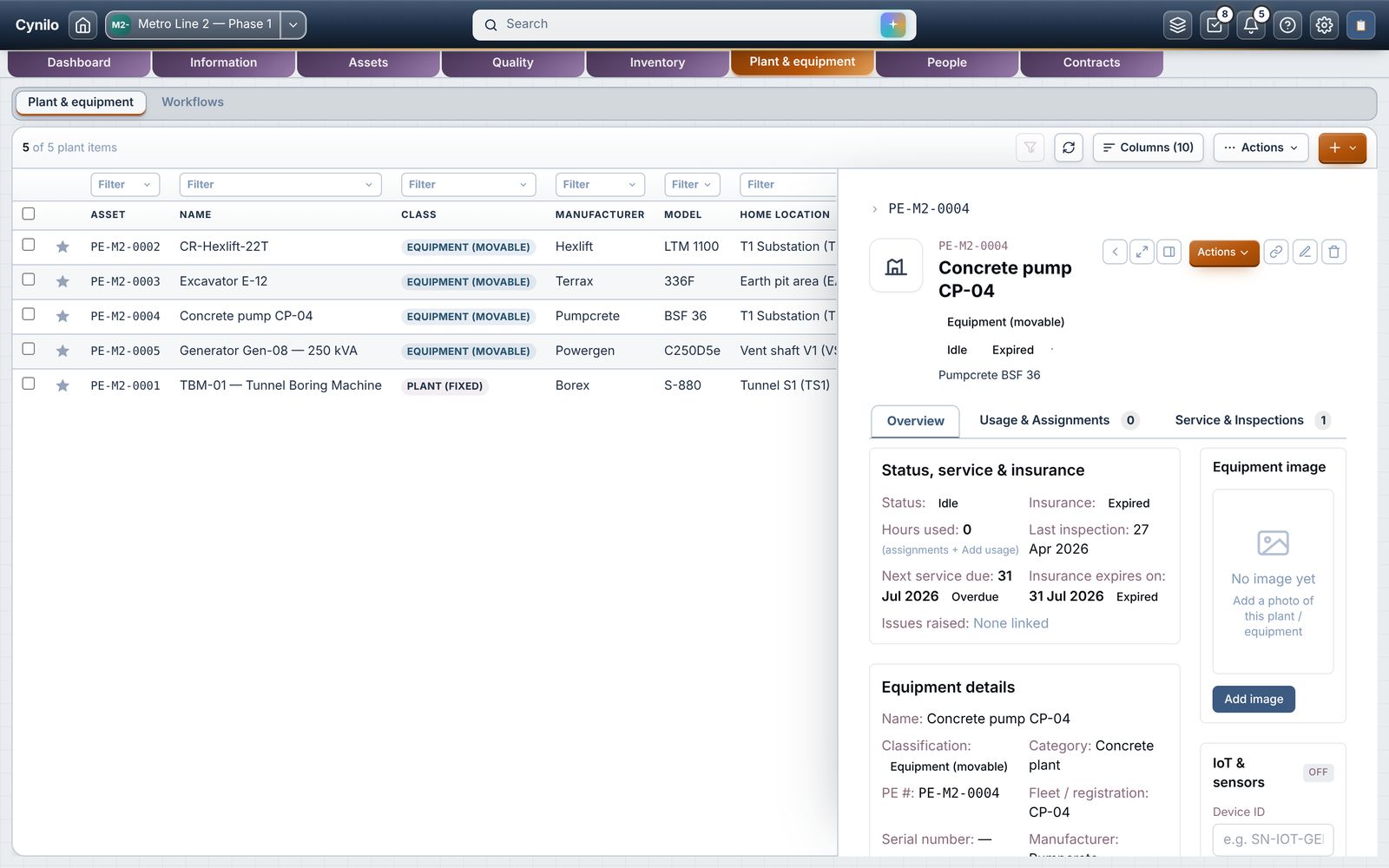Edit Concrete pump with pencil icon
The width and height of the screenshot is (1389, 868).
point(1305,252)
